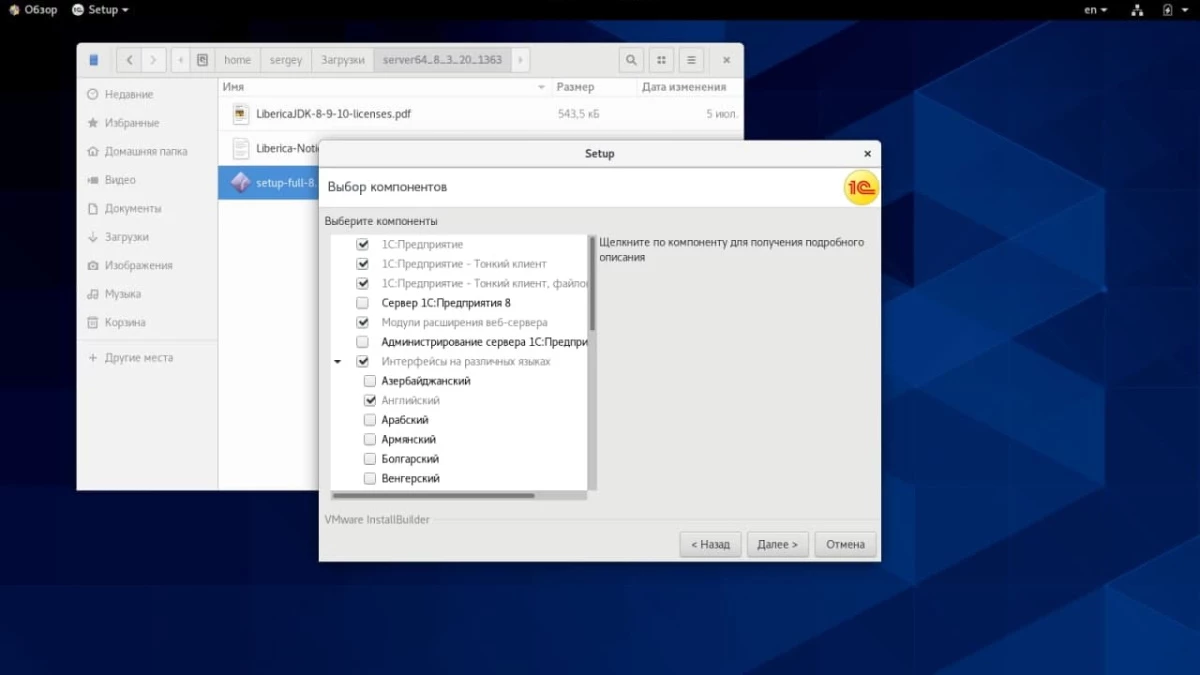Enable Администрирование сервера 1С checkbox
The height and width of the screenshot is (675, 1200).
tap(363, 342)
